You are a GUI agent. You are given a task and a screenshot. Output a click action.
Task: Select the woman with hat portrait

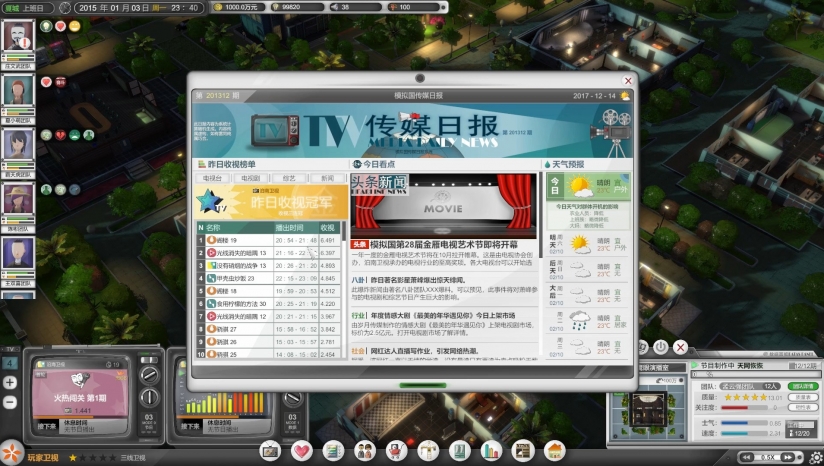click(18, 198)
